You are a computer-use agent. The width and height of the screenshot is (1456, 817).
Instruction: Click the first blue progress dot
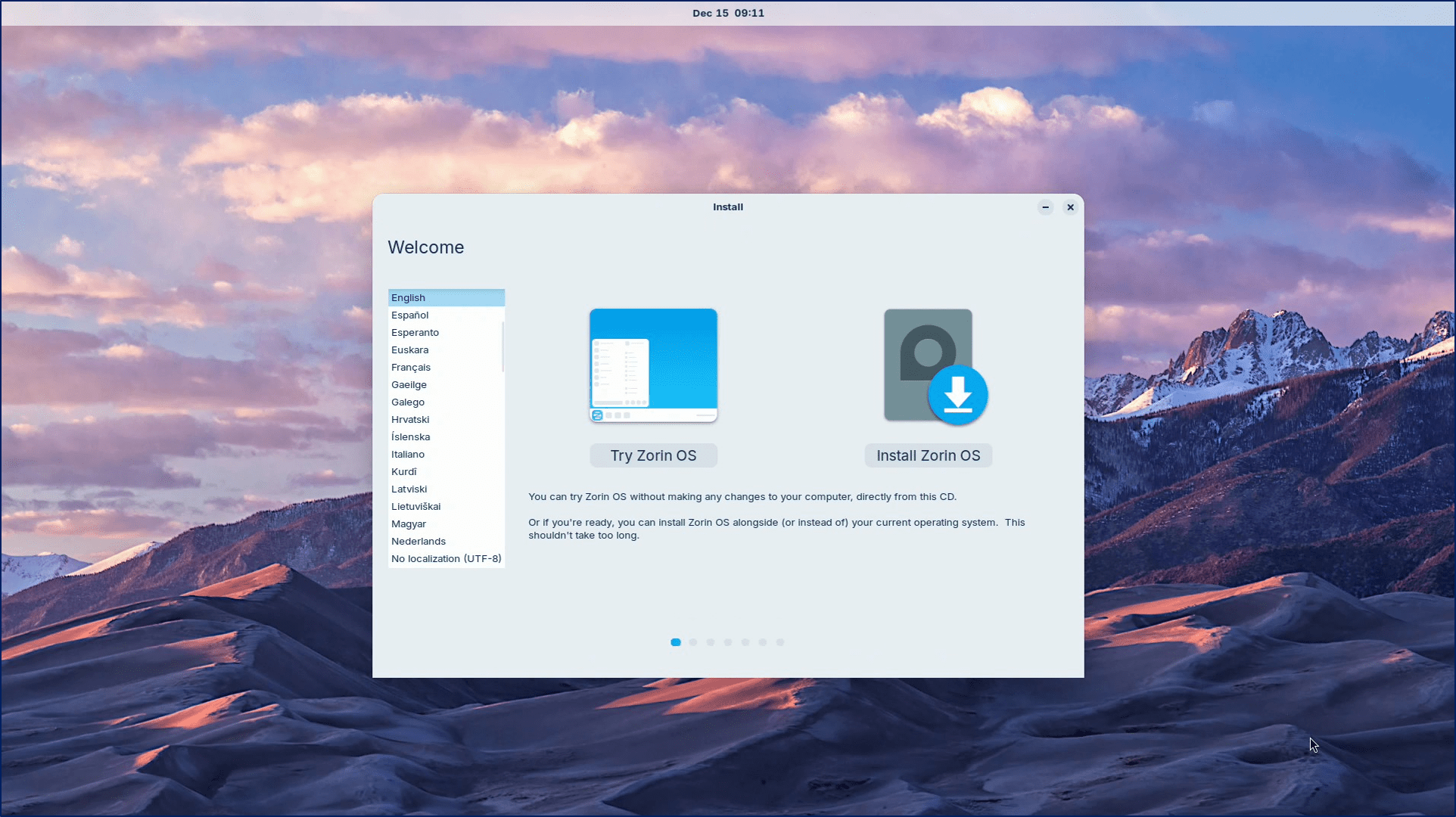[x=675, y=642]
